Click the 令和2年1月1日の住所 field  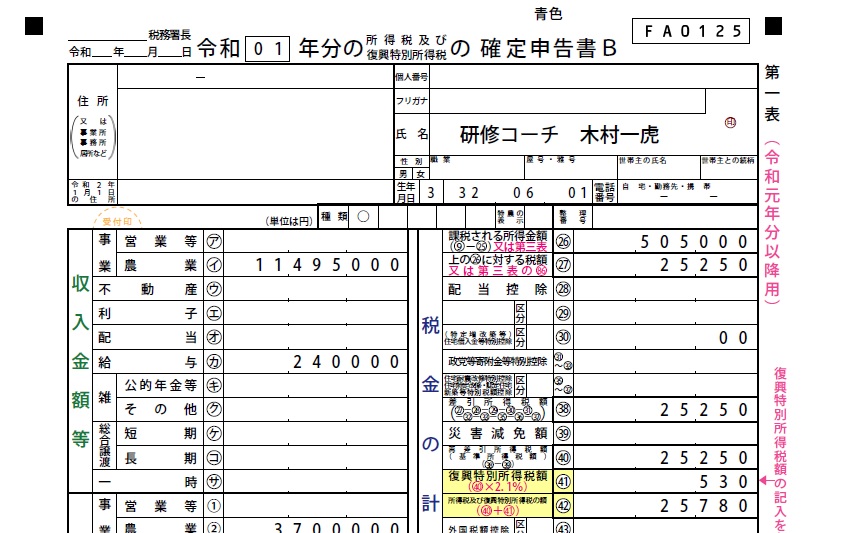[255, 192]
